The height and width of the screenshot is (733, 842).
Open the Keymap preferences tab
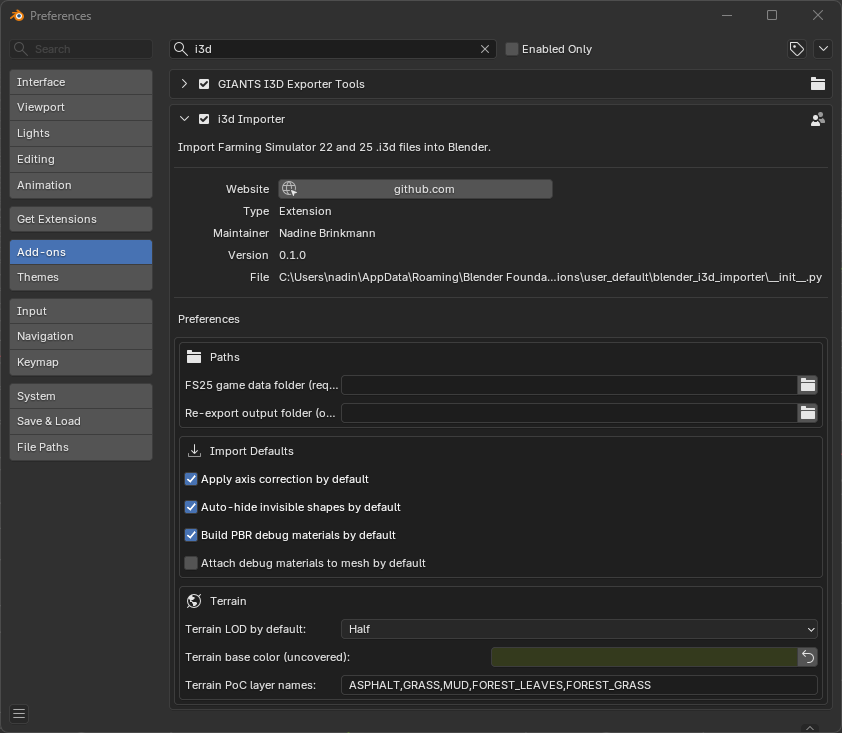pos(81,362)
